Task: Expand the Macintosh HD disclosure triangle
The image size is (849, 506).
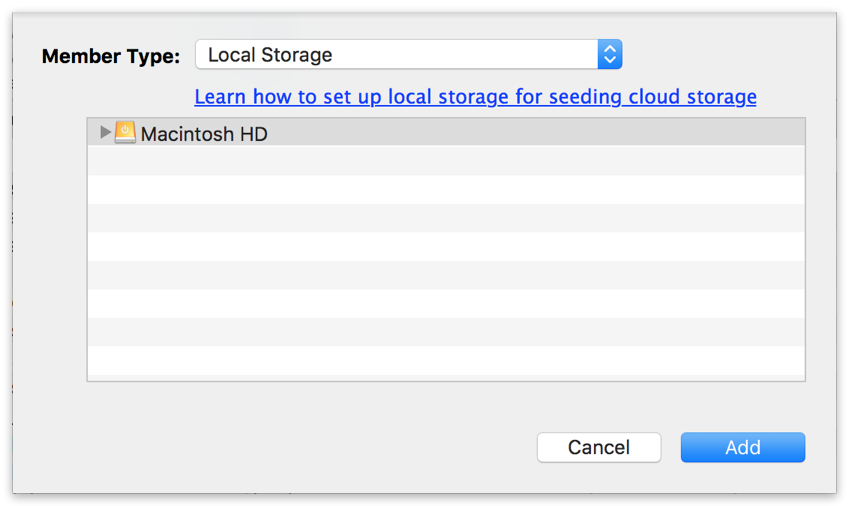Action: coord(105,132)
